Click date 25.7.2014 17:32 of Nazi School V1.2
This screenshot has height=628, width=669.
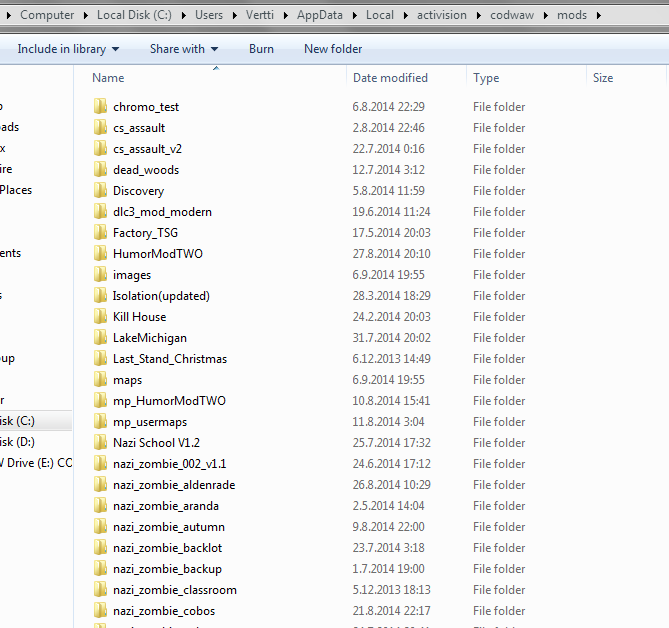(x=391, y=442)
